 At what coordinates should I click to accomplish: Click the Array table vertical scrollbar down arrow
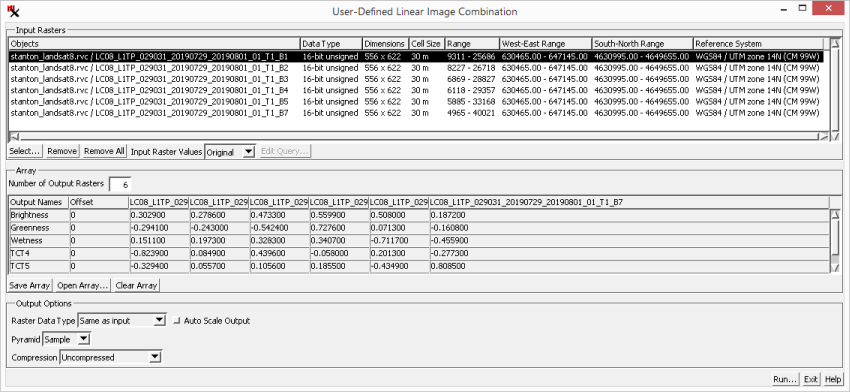click(835, 268)
